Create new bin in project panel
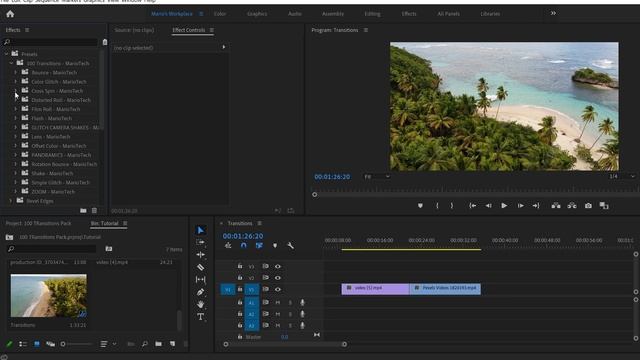This screenshot has width=640, height=360. click(158, 344)
